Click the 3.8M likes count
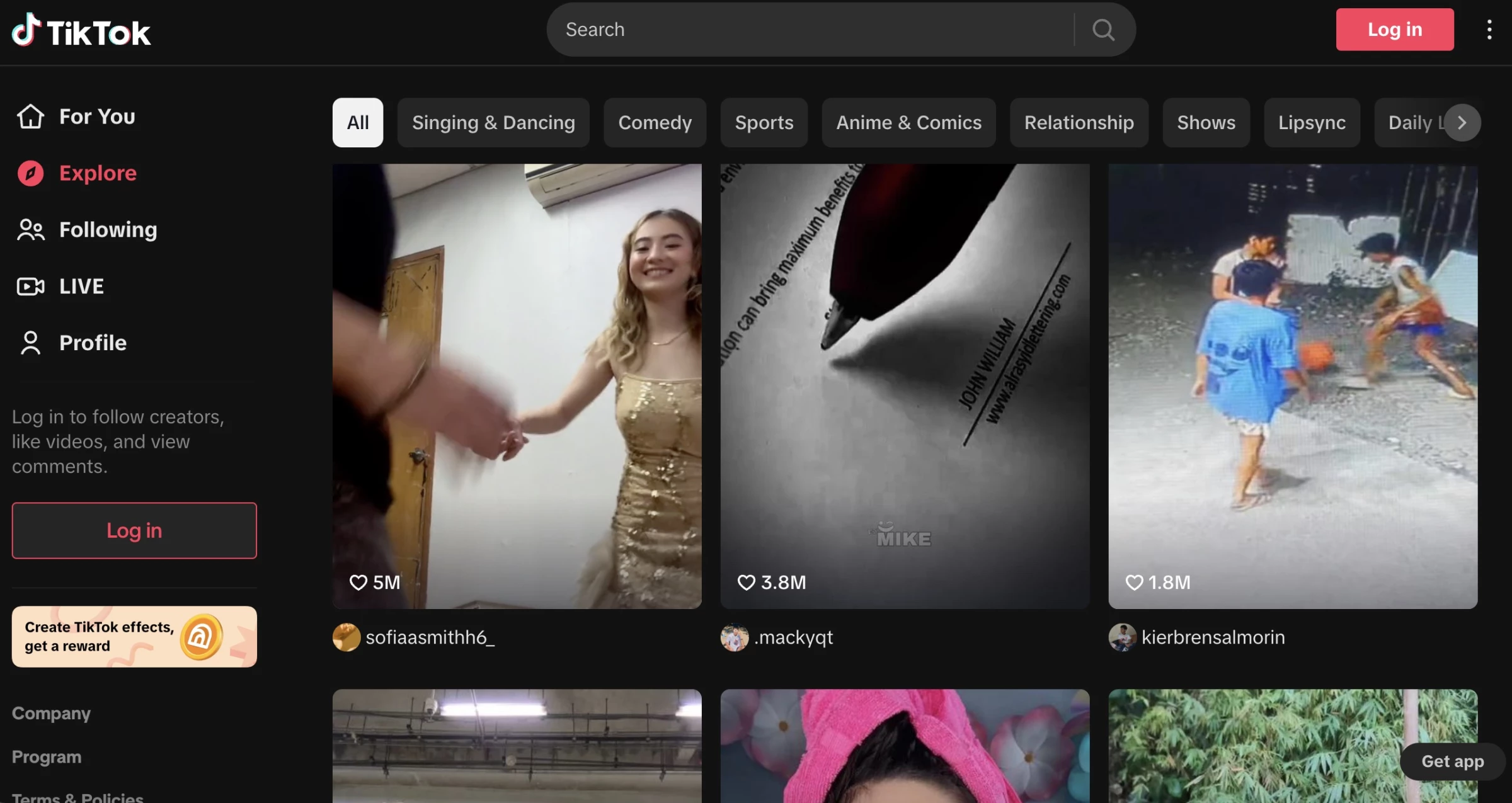 coord(784,583)
